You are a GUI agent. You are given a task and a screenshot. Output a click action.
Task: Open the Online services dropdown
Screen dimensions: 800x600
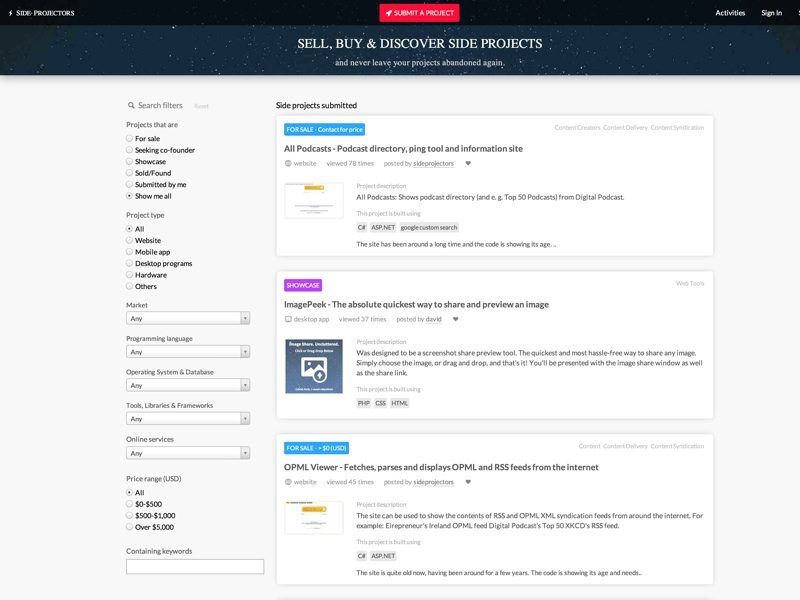[188, 453]
